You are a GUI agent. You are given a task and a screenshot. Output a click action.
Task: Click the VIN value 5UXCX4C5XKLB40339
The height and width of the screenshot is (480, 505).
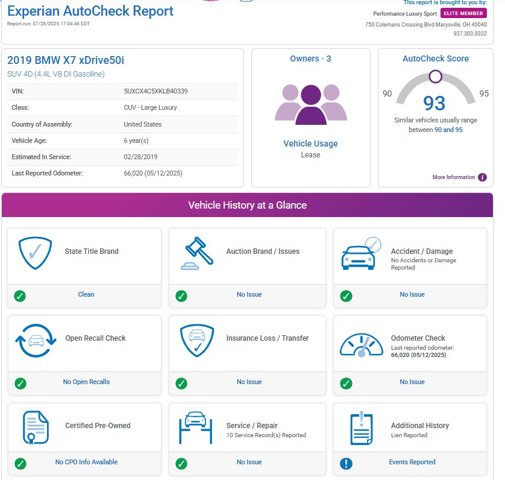156,91
